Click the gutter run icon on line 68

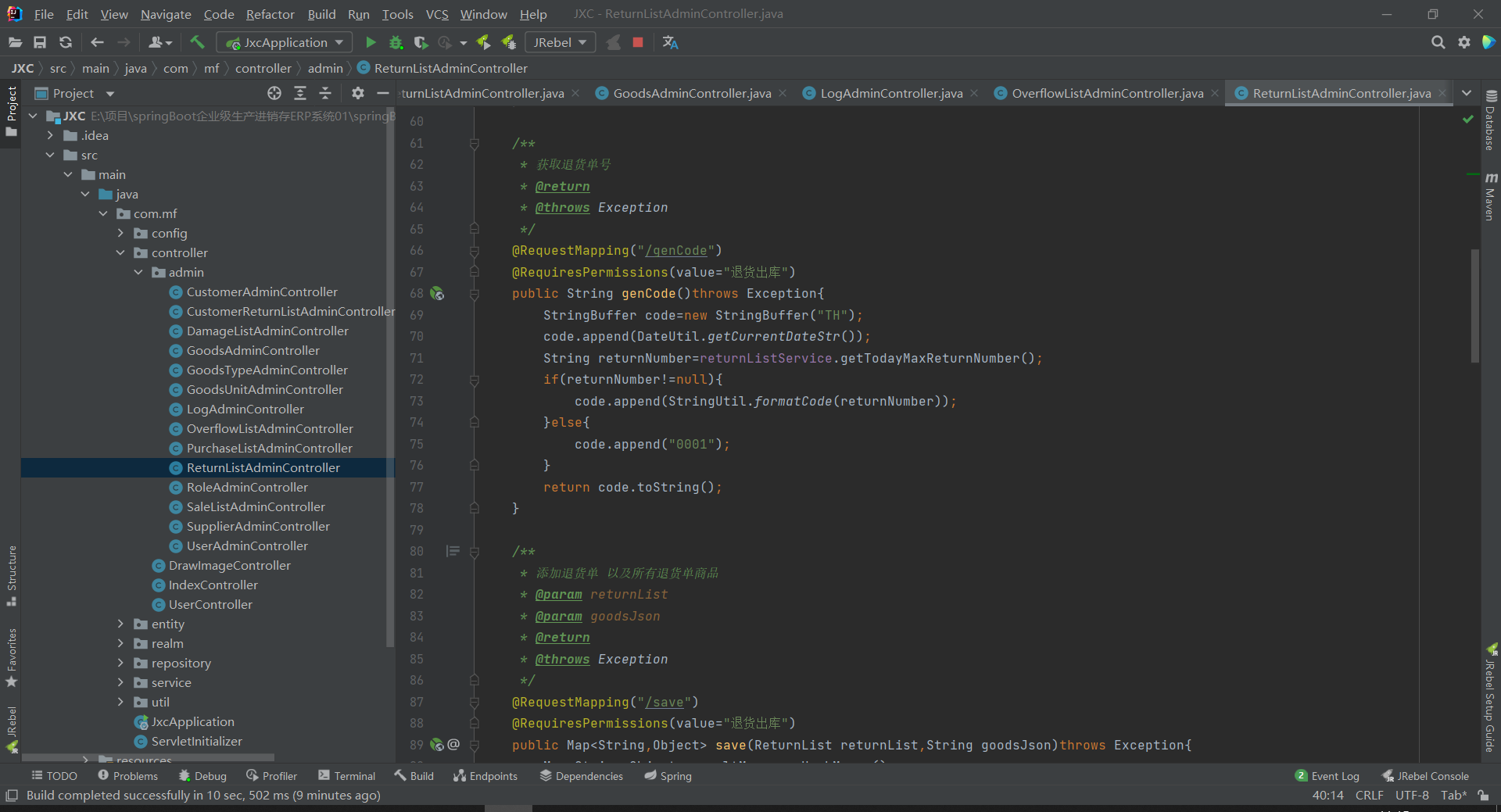(437, 294)
